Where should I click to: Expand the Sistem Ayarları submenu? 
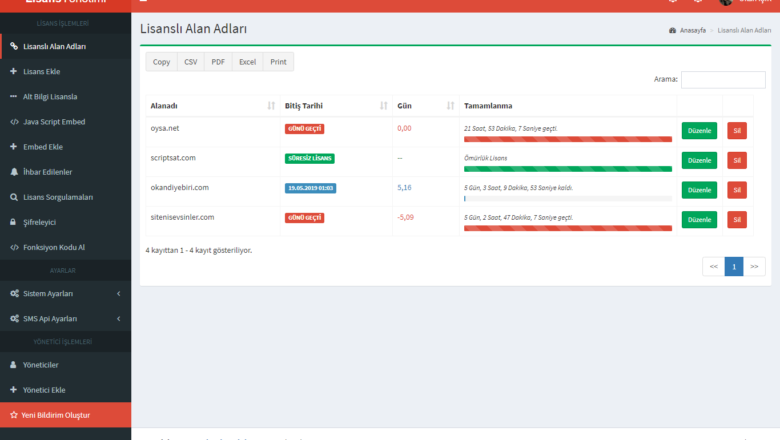(118, 294)
